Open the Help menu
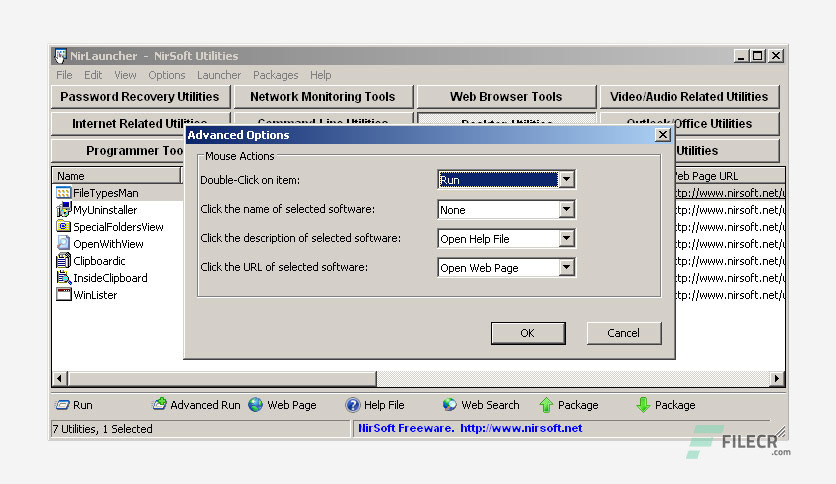The image size is (836, 484). click(x=320, y=75)
